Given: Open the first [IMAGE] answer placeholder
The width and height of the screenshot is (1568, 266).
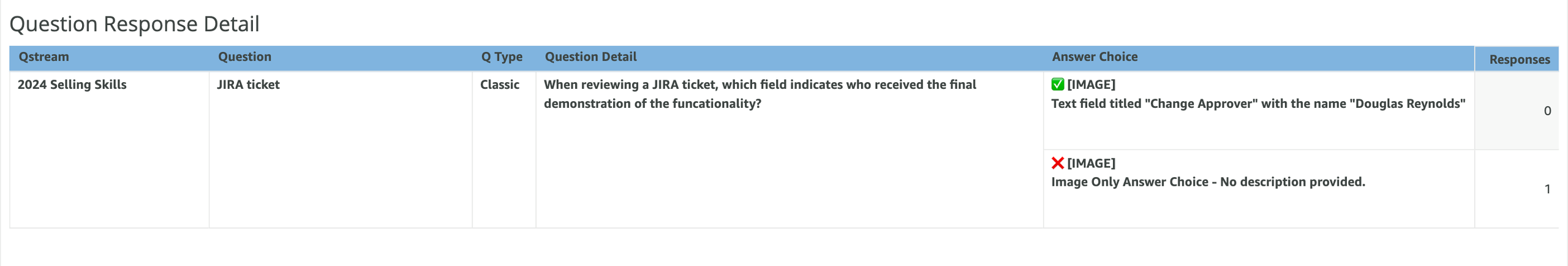Looking at the screenshot, I should 1091,85.
